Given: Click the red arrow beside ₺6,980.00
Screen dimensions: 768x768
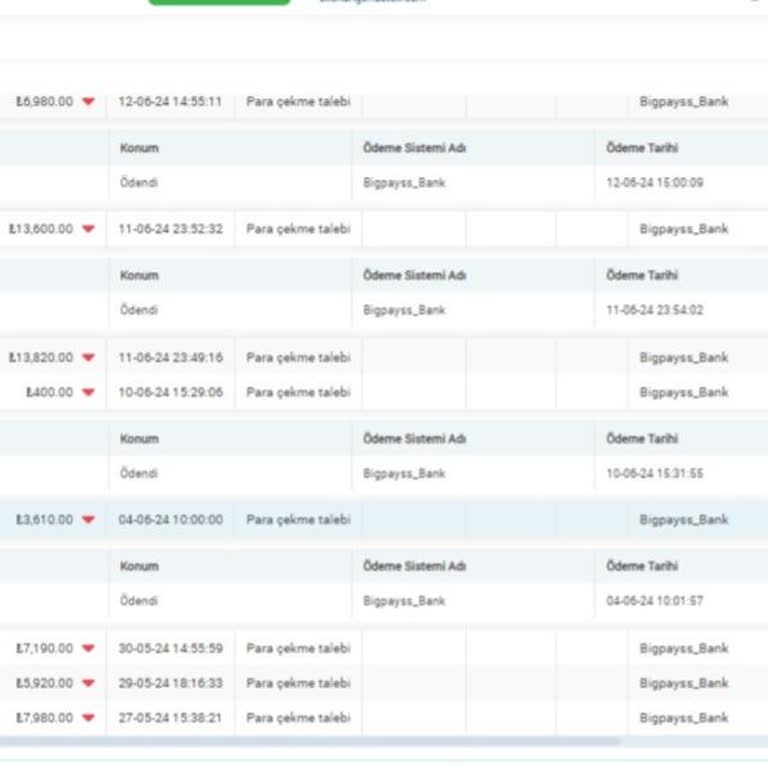Looking at the screenshot, I should coord(89,102).
